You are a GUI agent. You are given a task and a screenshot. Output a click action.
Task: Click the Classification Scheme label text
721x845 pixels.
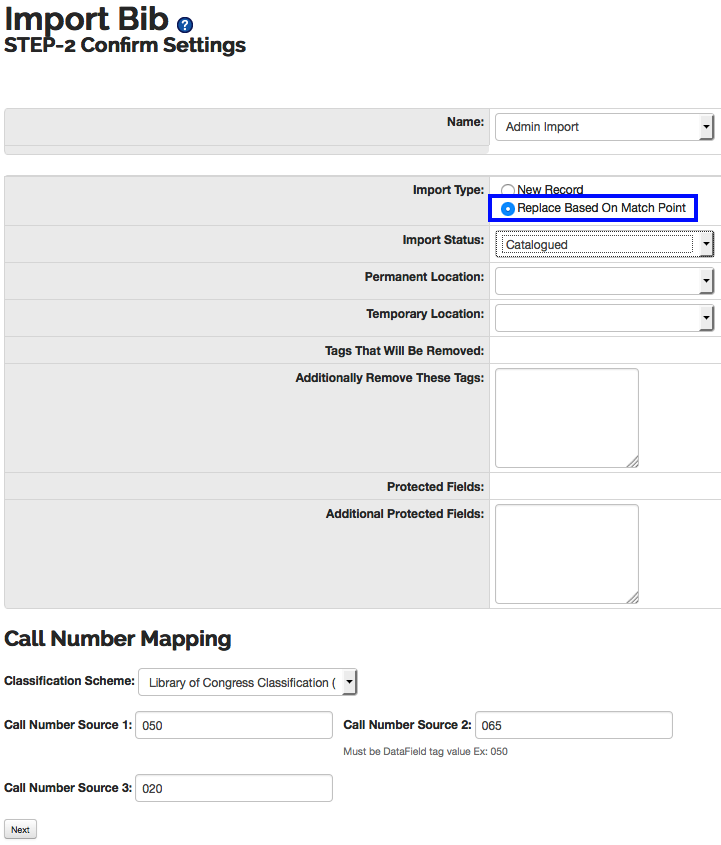tap(69, 681)
